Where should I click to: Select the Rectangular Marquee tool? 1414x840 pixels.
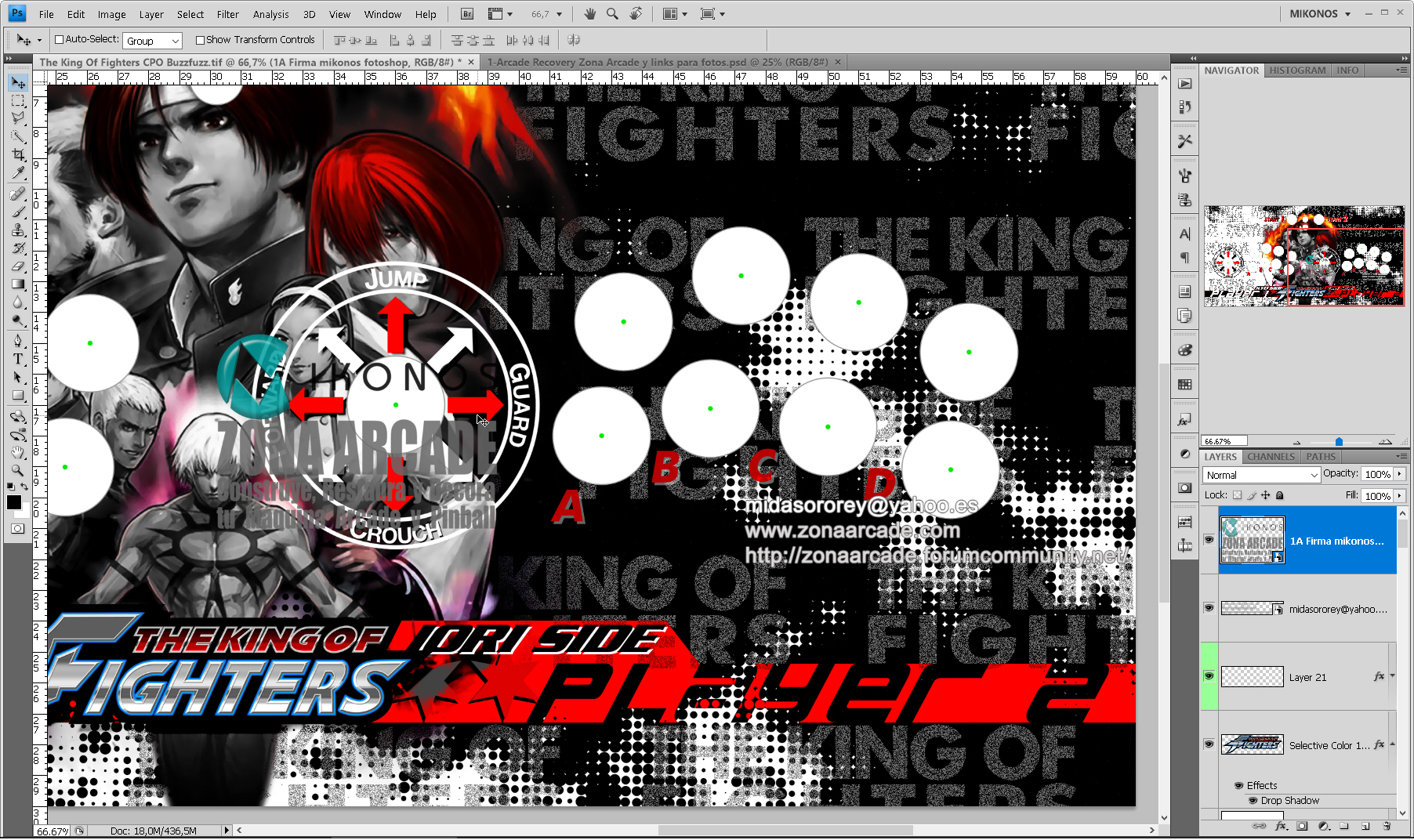pos(18,100)
